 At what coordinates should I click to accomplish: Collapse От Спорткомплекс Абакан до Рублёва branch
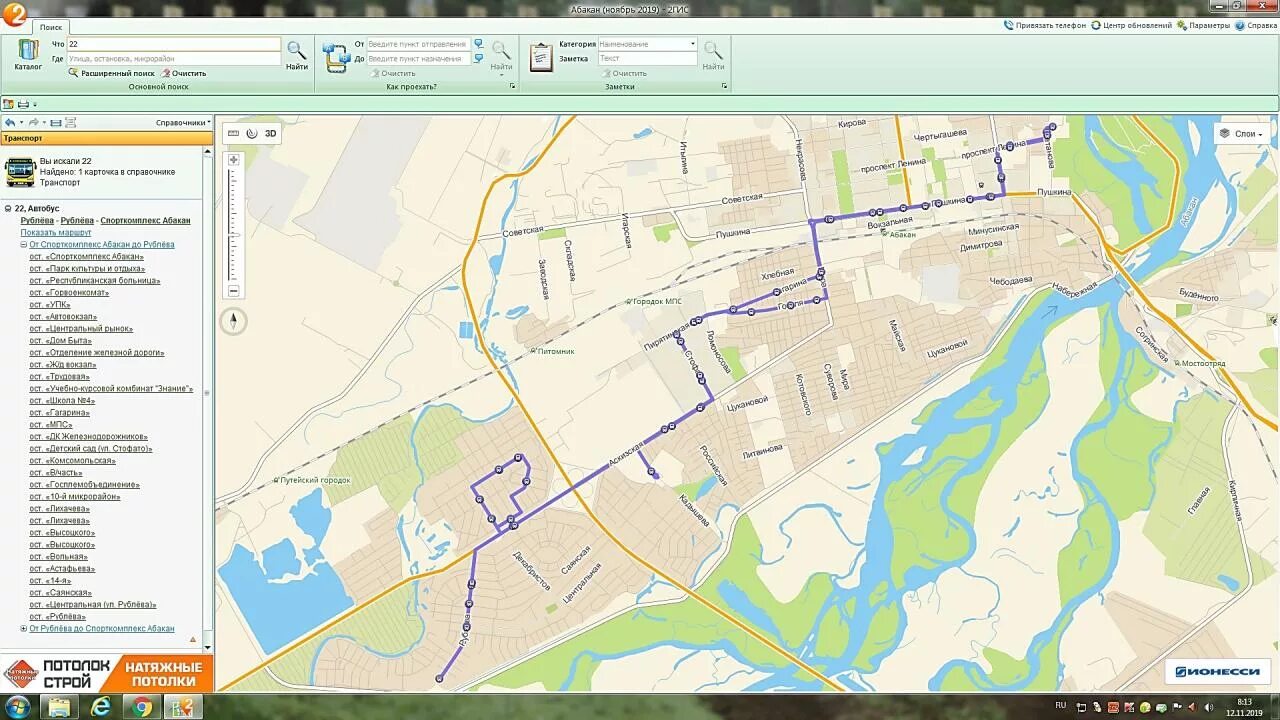(x=24, y=244)
